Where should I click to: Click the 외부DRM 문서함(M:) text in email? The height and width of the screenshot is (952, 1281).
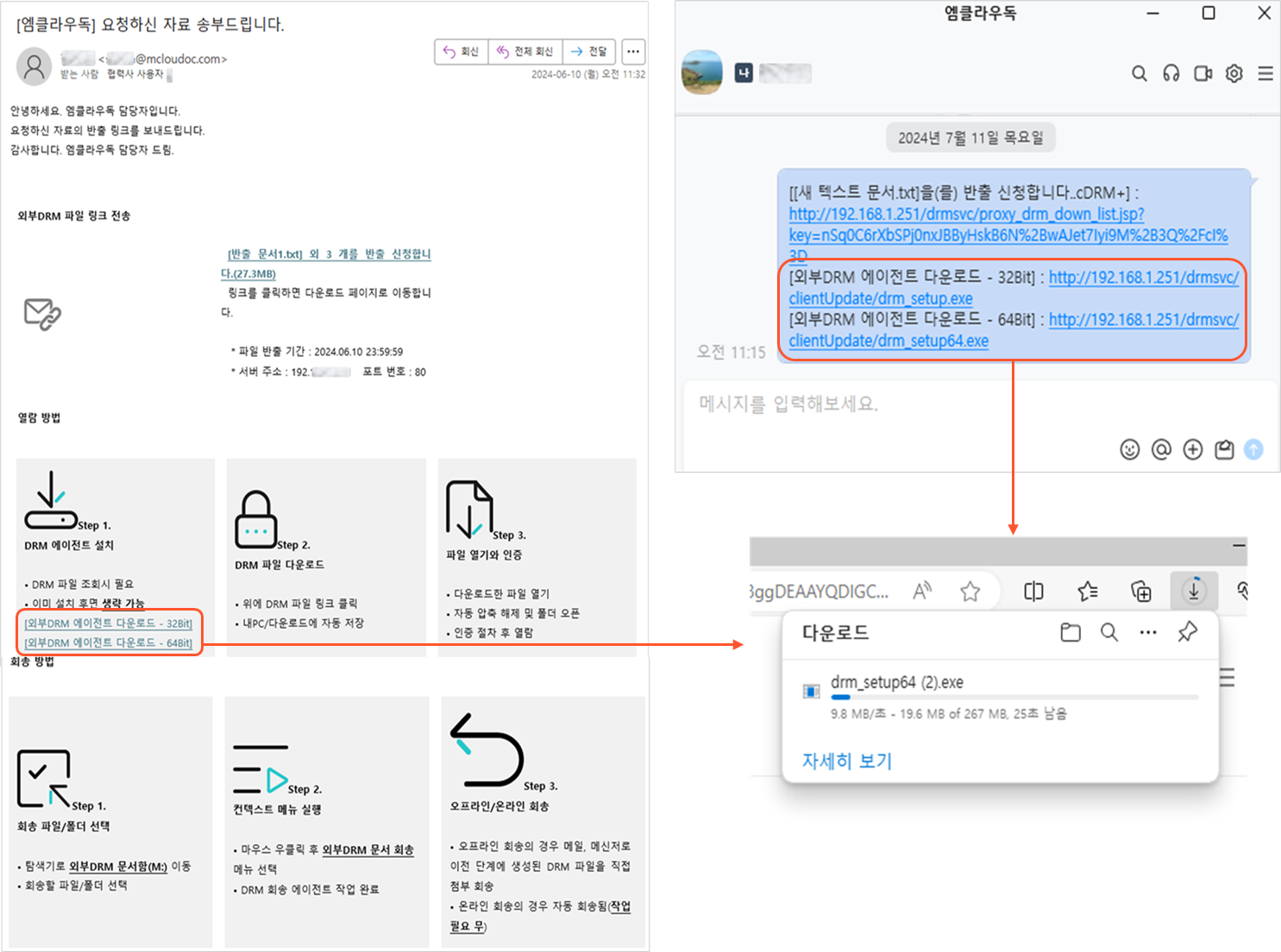[118, 867]
